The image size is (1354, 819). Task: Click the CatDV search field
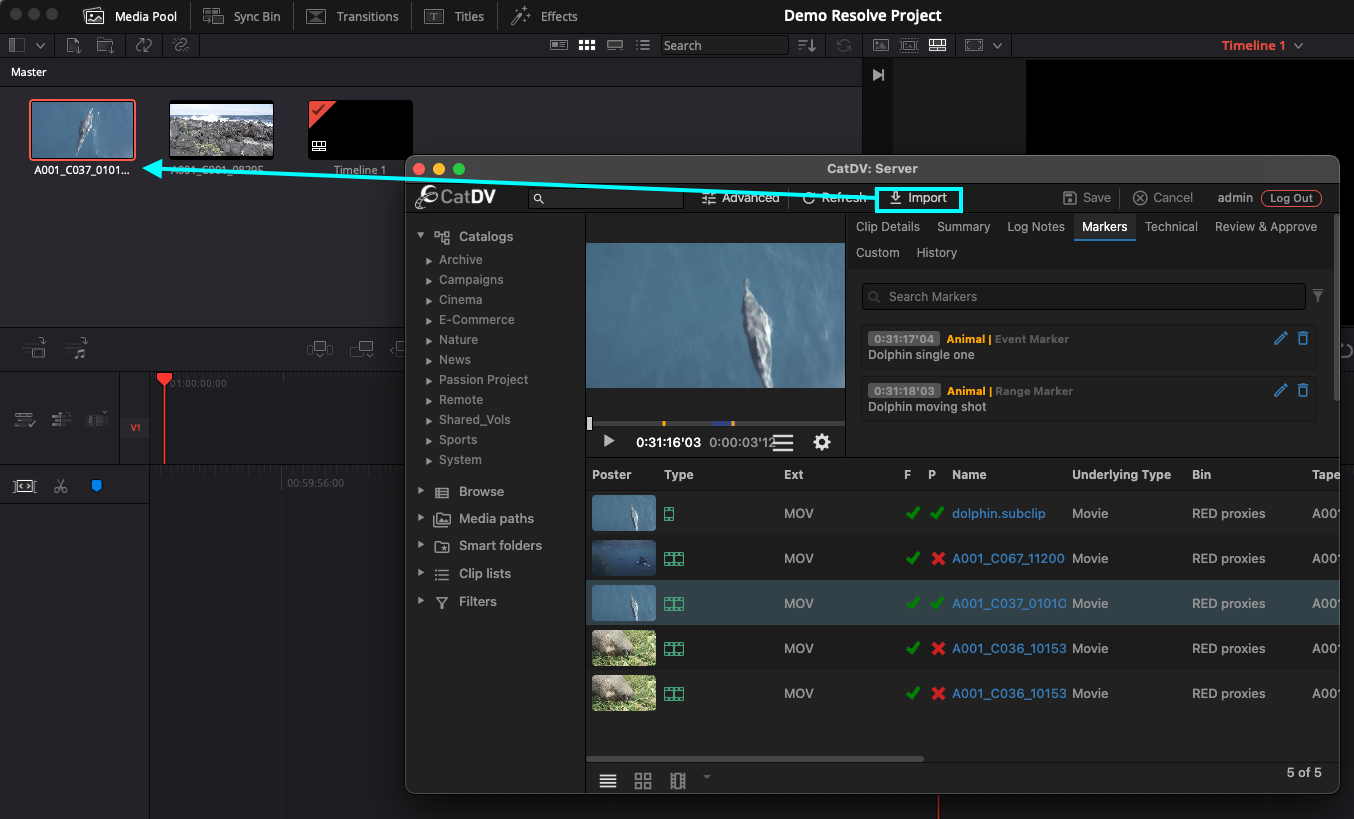click(x=606, y=199)
